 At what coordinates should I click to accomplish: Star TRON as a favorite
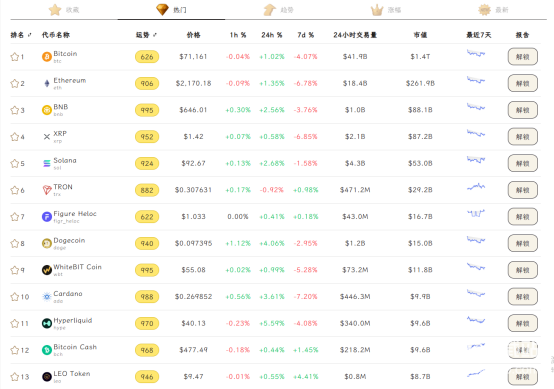[14, 190]
